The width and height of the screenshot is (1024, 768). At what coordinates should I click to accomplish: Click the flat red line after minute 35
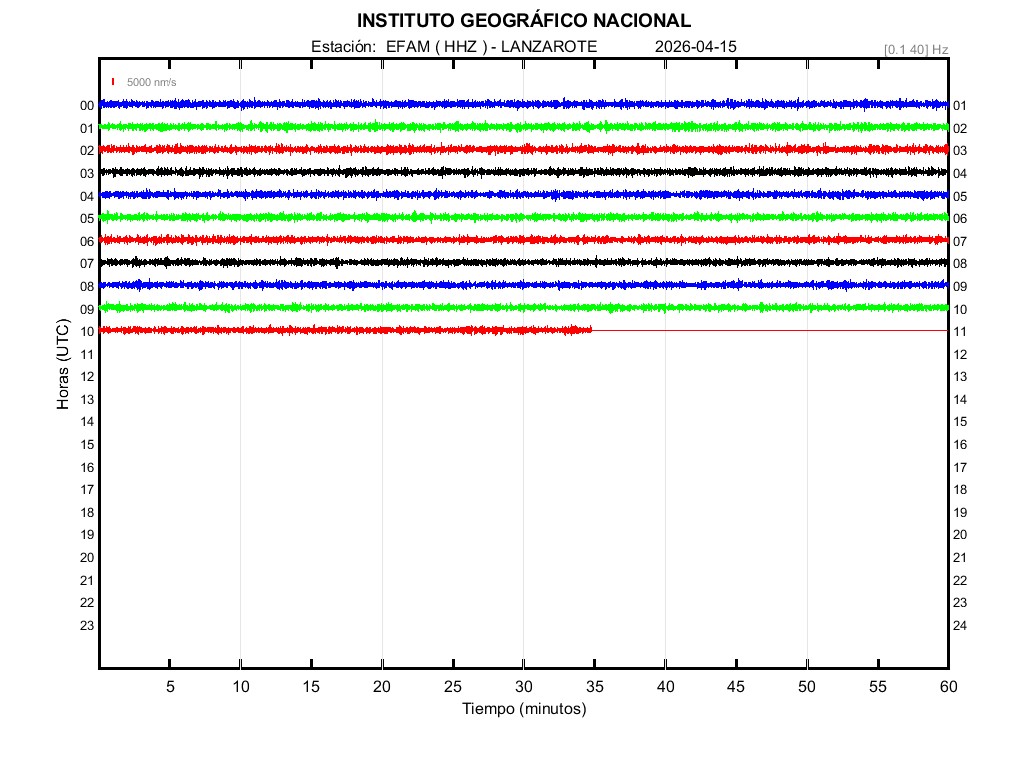(x=770, y=330)
